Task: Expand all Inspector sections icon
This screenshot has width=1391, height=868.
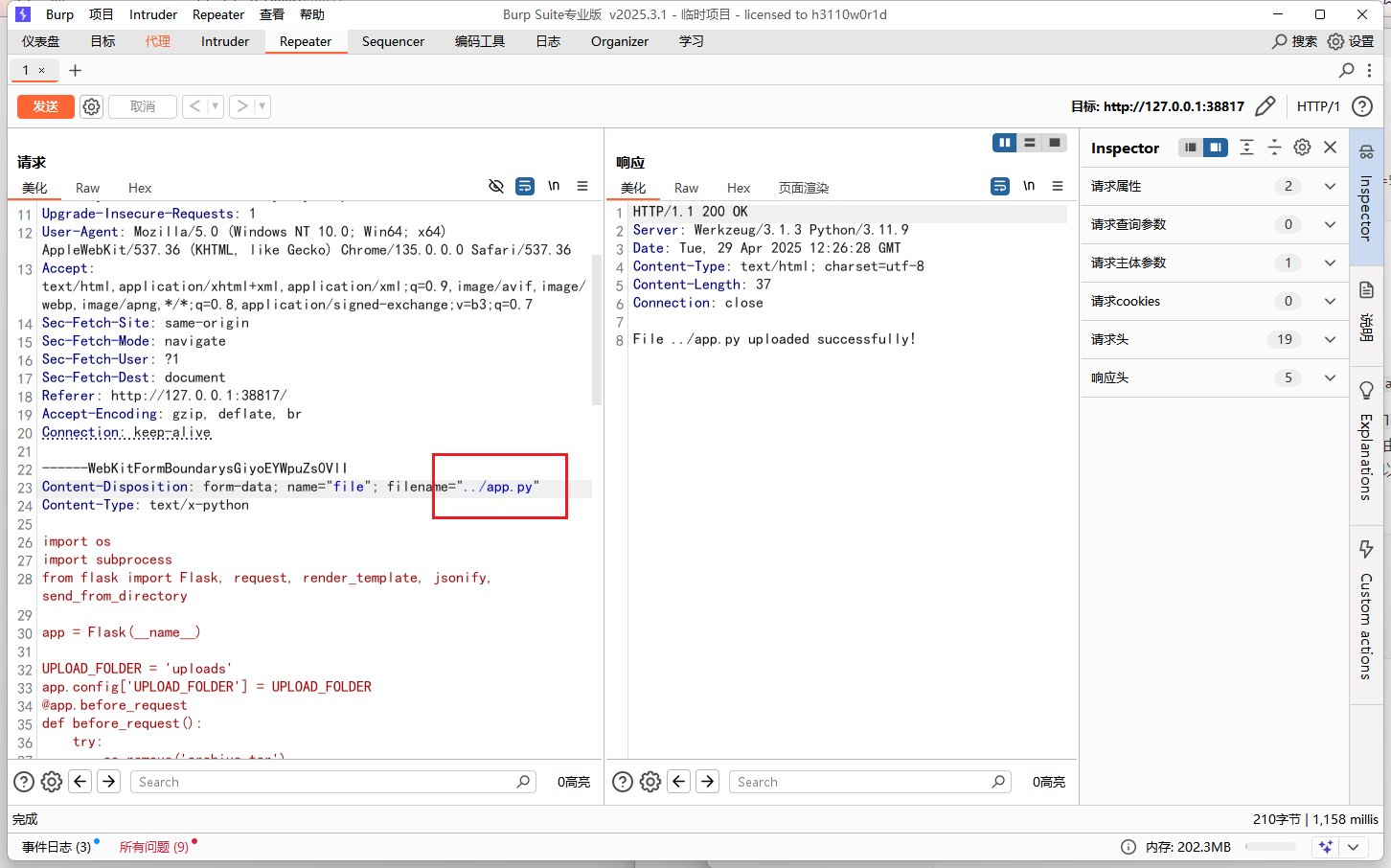Action: point(1246,148)
